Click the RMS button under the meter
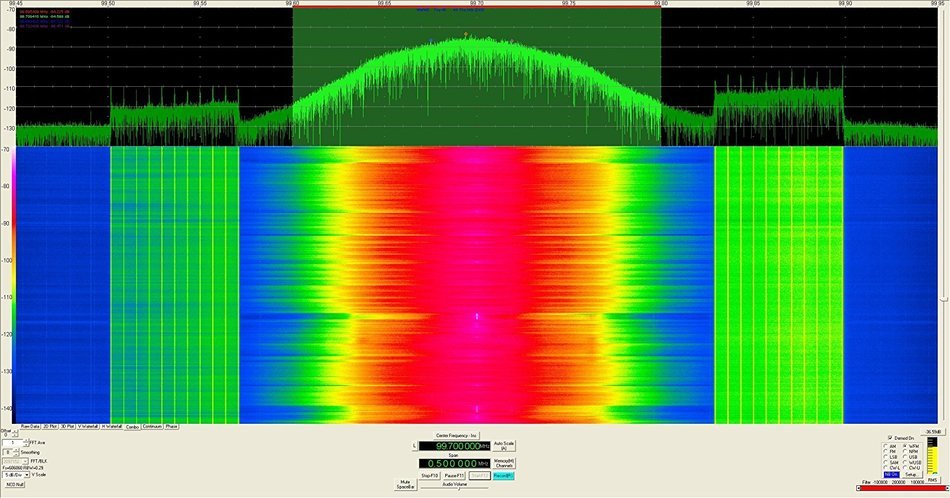 tap(932, 480)
